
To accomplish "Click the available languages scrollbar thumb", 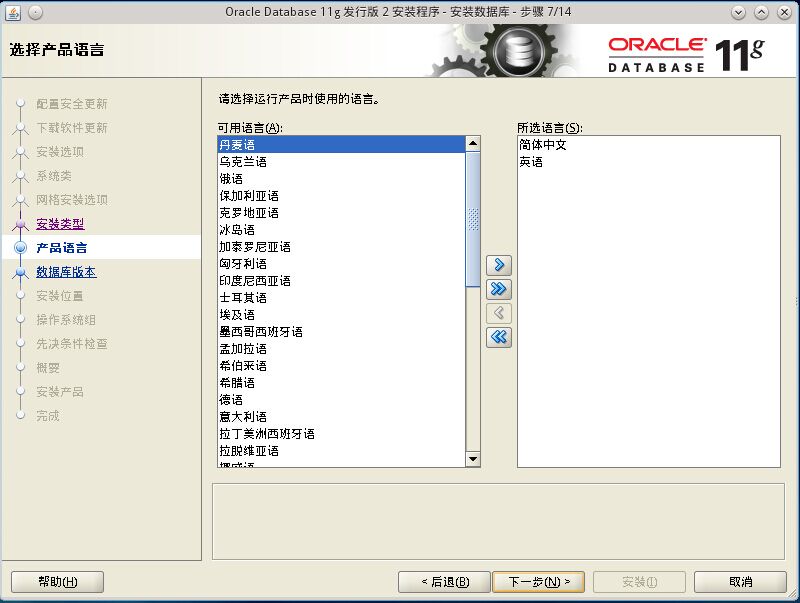I will 473,219.
